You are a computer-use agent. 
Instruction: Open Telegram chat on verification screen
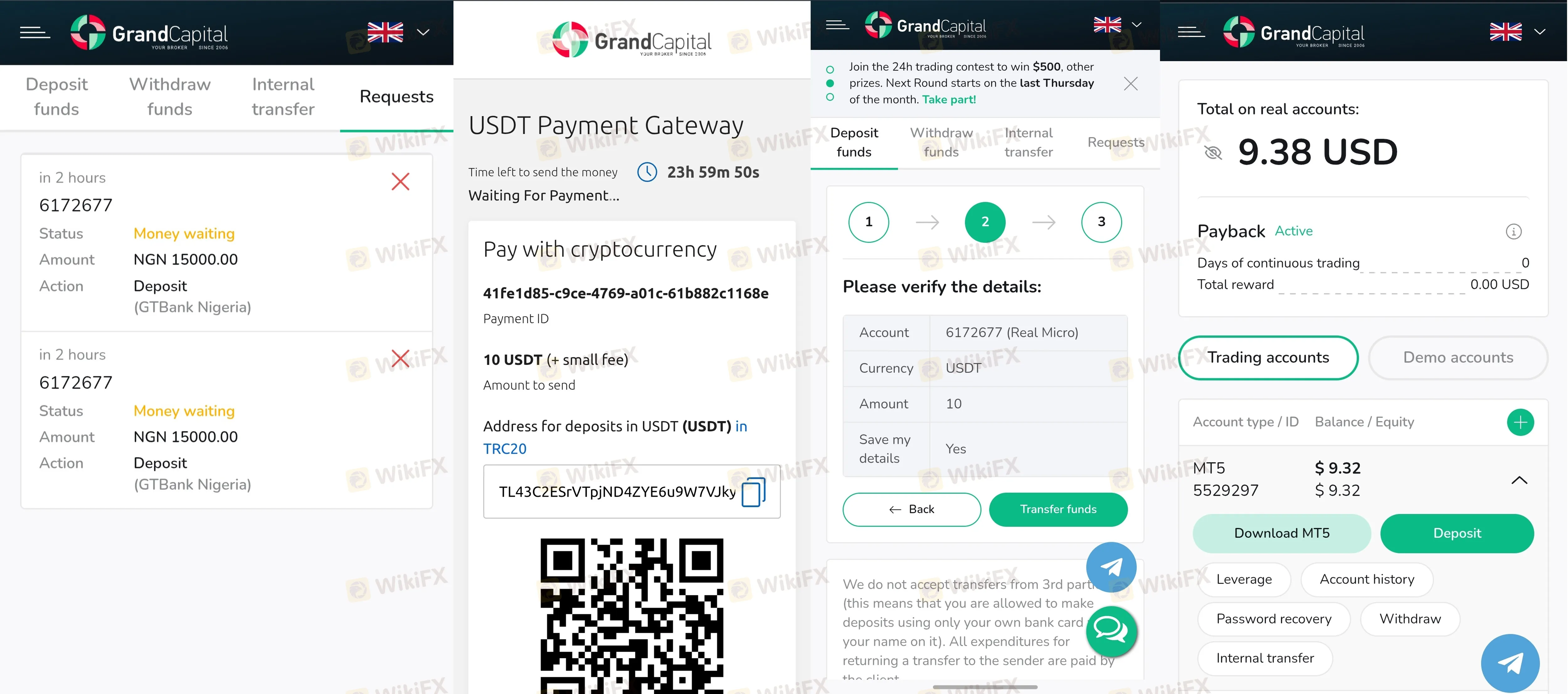tap(1111, 567)
